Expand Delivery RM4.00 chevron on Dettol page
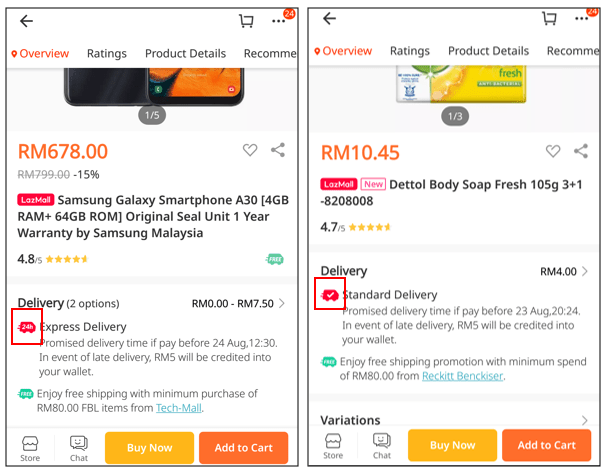Image resolution: width=608 pixels, height=475 pixels. [585, 271]
